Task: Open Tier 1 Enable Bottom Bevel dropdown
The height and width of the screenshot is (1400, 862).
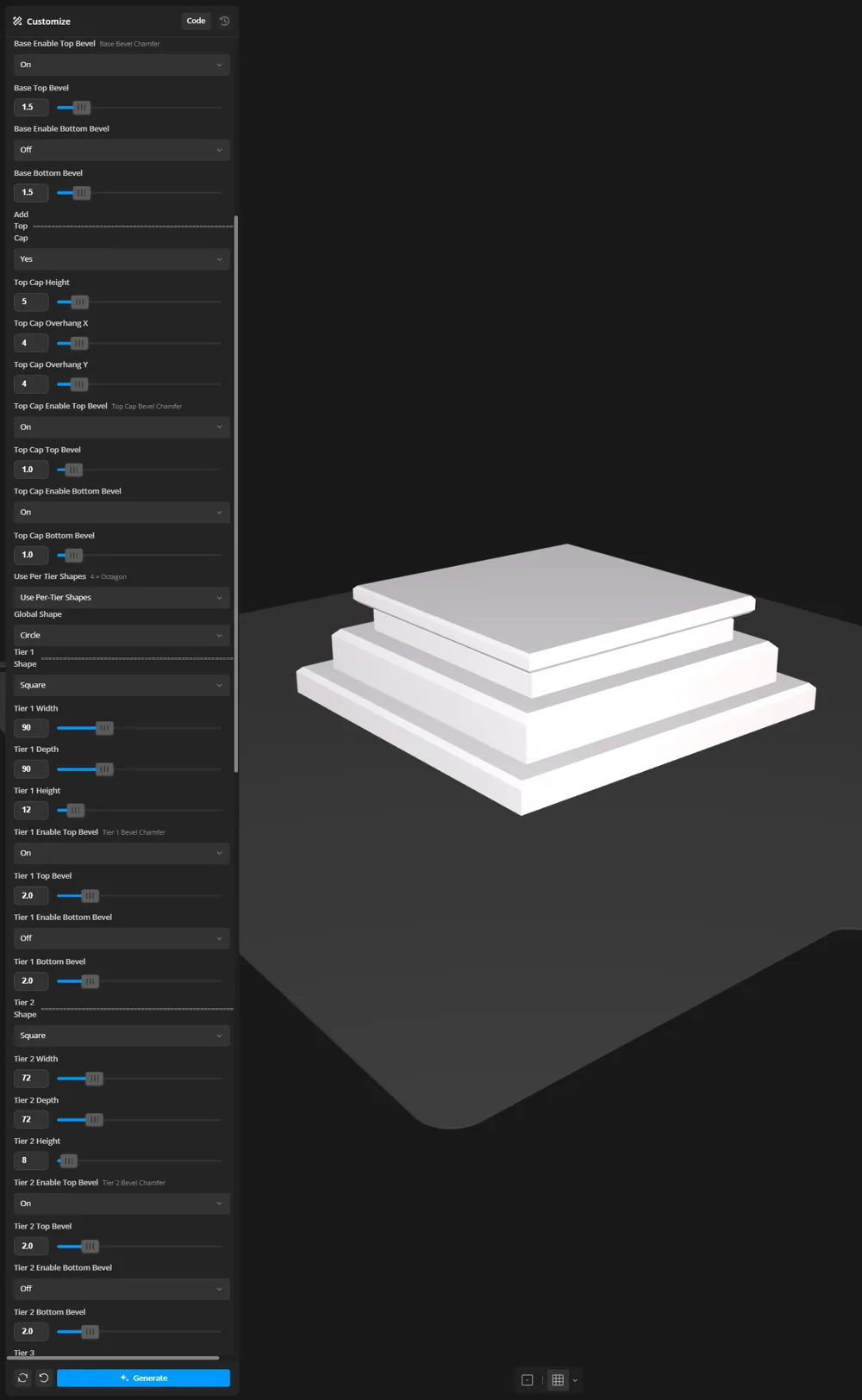Action: (x=122, y=938)
